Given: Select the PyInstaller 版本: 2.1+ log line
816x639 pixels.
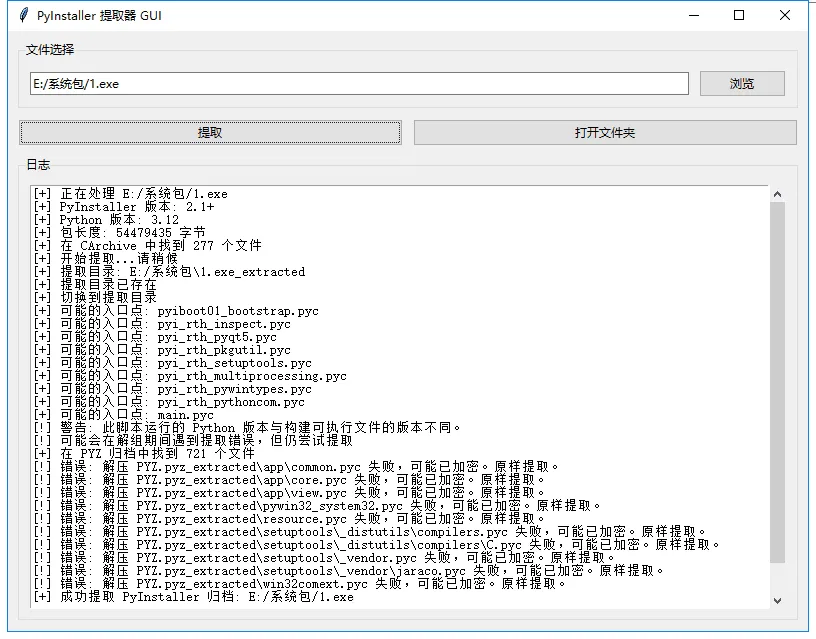Looking at the screenshot, I should [x=124, y=207].
